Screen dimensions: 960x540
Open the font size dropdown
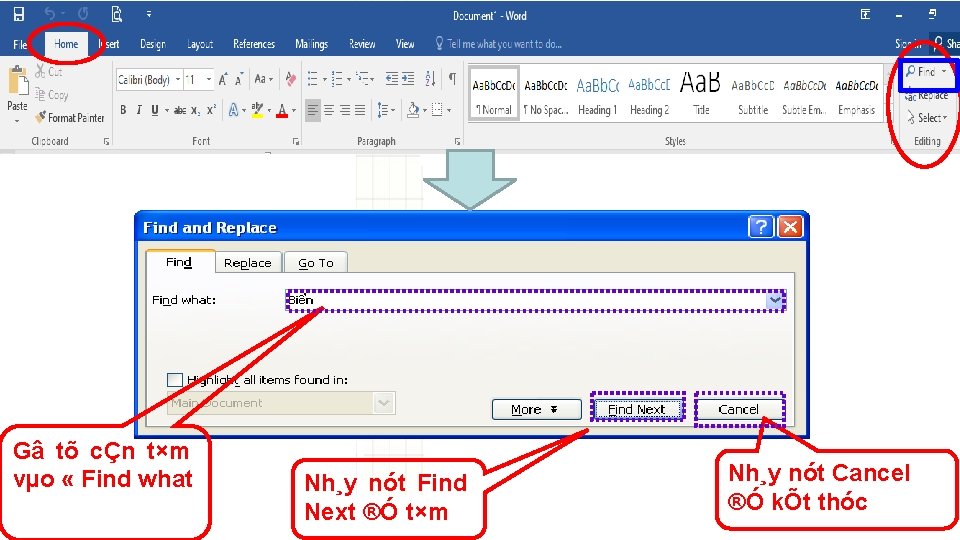tap(209, 80)
